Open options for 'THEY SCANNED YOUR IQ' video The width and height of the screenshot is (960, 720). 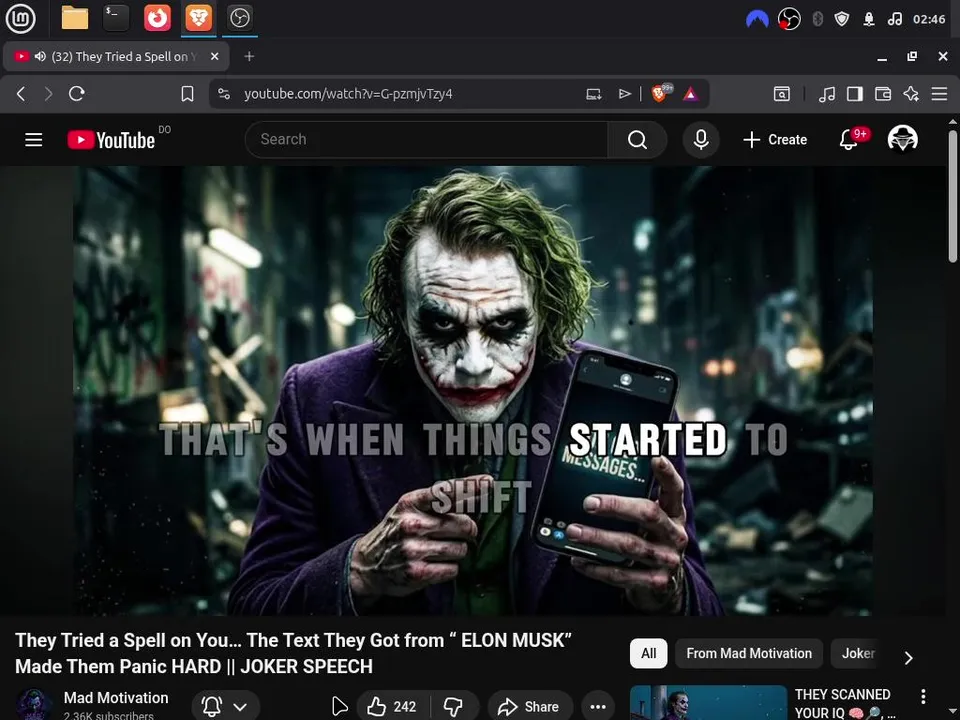pos(923,696)
